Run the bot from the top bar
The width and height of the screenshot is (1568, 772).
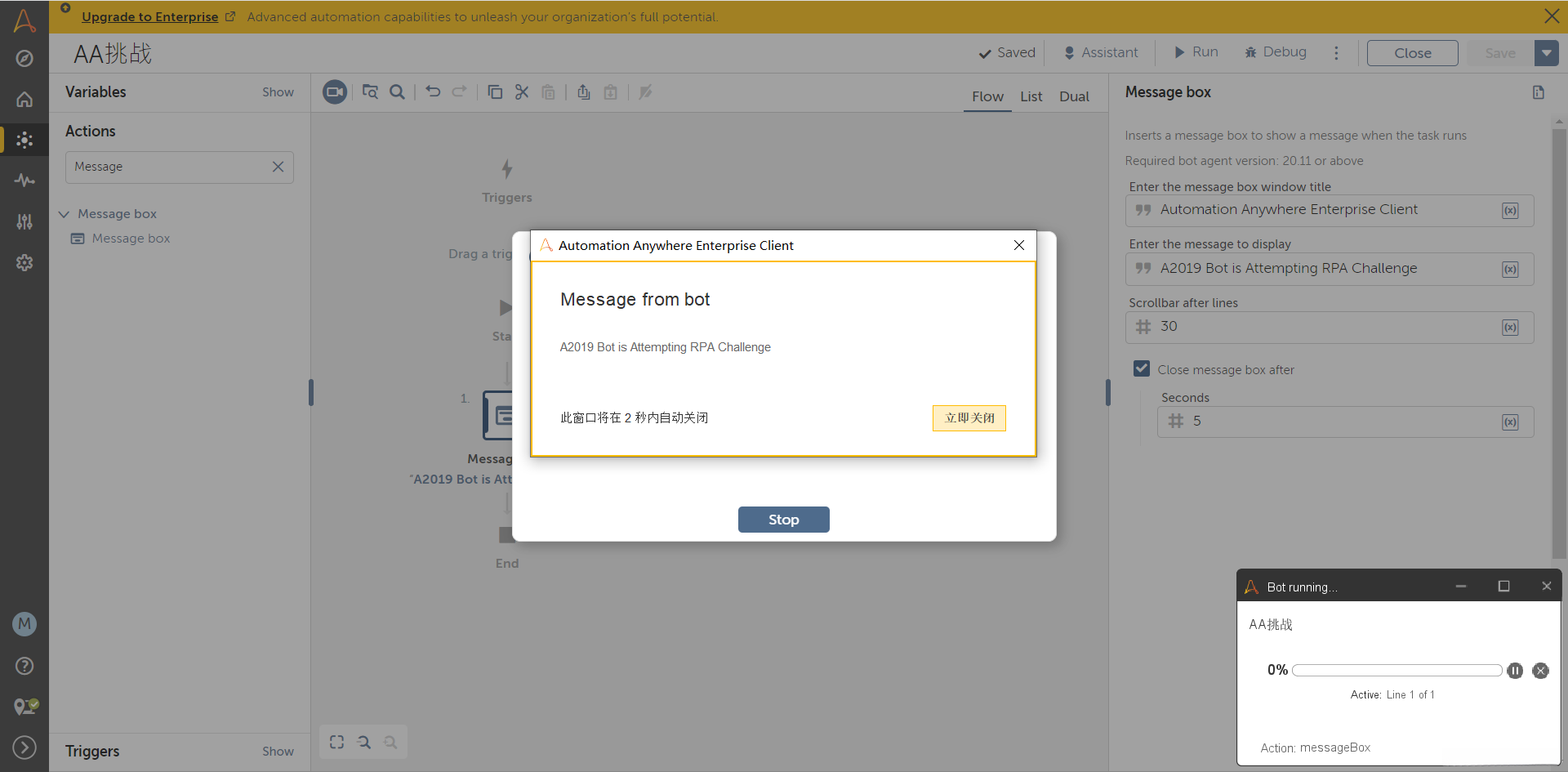pos(1196,52)
